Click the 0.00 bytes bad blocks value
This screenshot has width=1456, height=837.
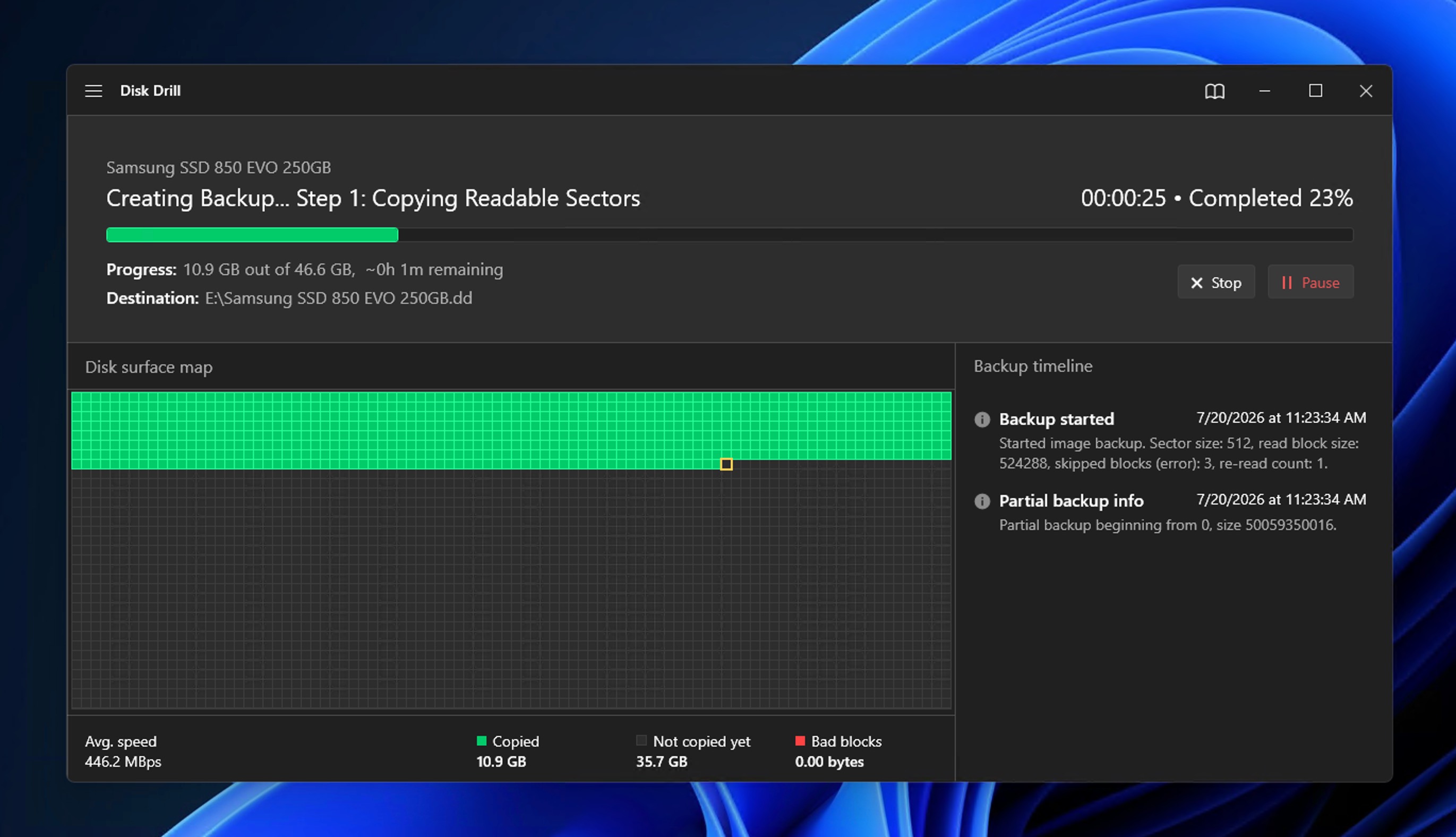[x=829, y=761]
